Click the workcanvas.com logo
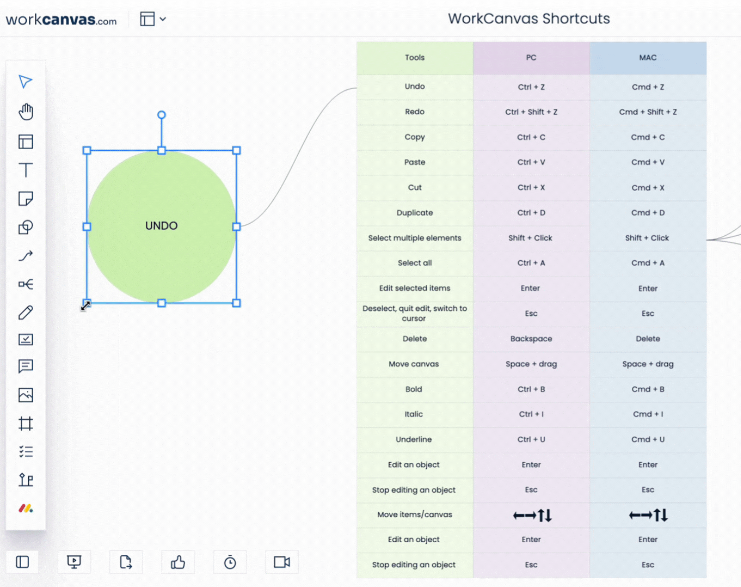 (x=61, y=20)
